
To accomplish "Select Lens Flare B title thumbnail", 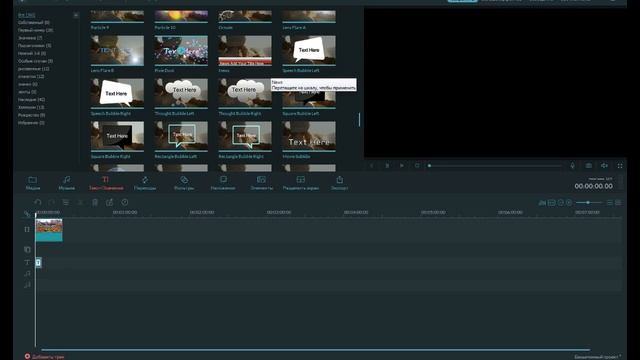I will tap(117, 51).
